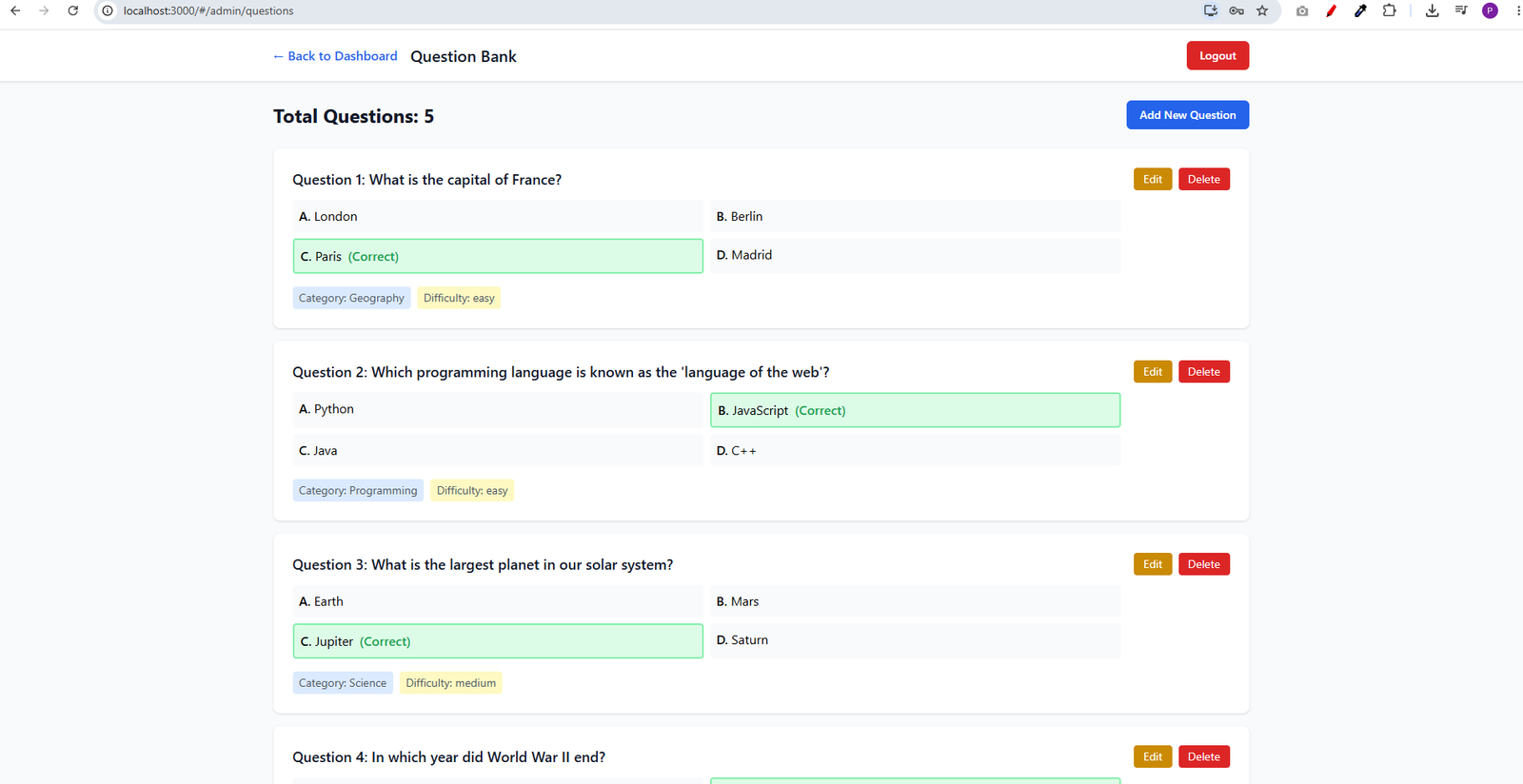Click the red pen extension icon

pyautogui.click(x=1331, y=10)
